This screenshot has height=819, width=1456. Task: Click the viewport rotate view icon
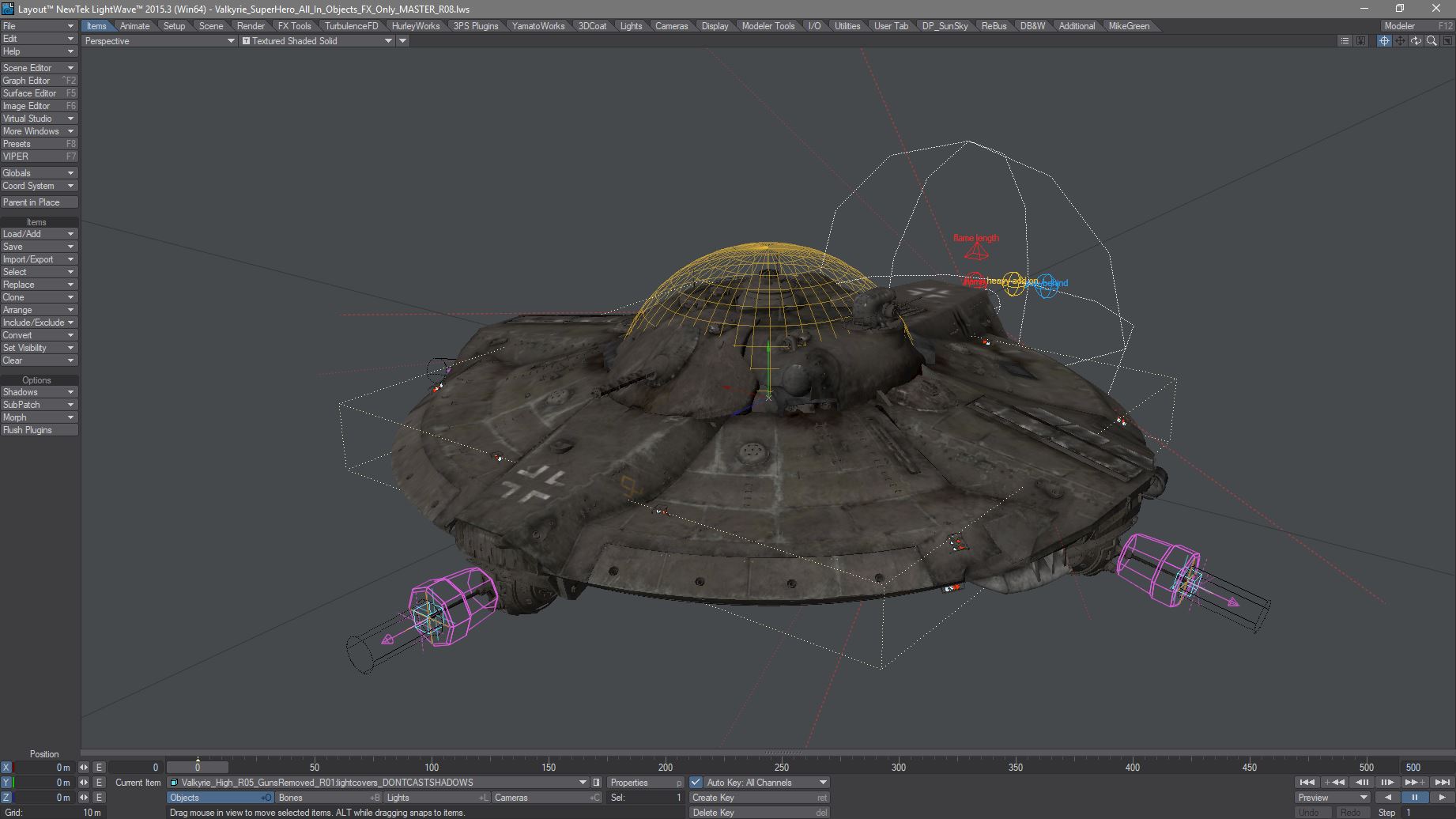tap(1416, 41)
